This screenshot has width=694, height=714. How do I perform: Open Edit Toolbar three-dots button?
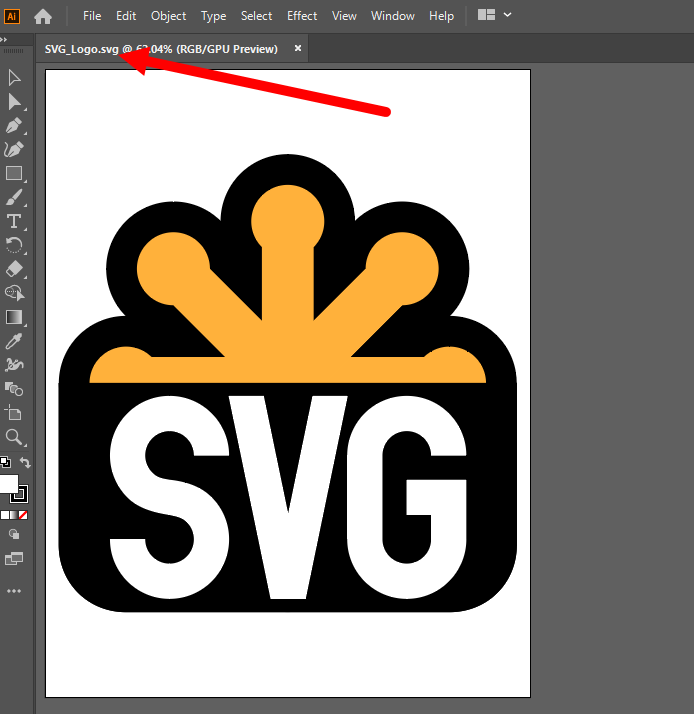pyautogui.click(x=14, y=591)
